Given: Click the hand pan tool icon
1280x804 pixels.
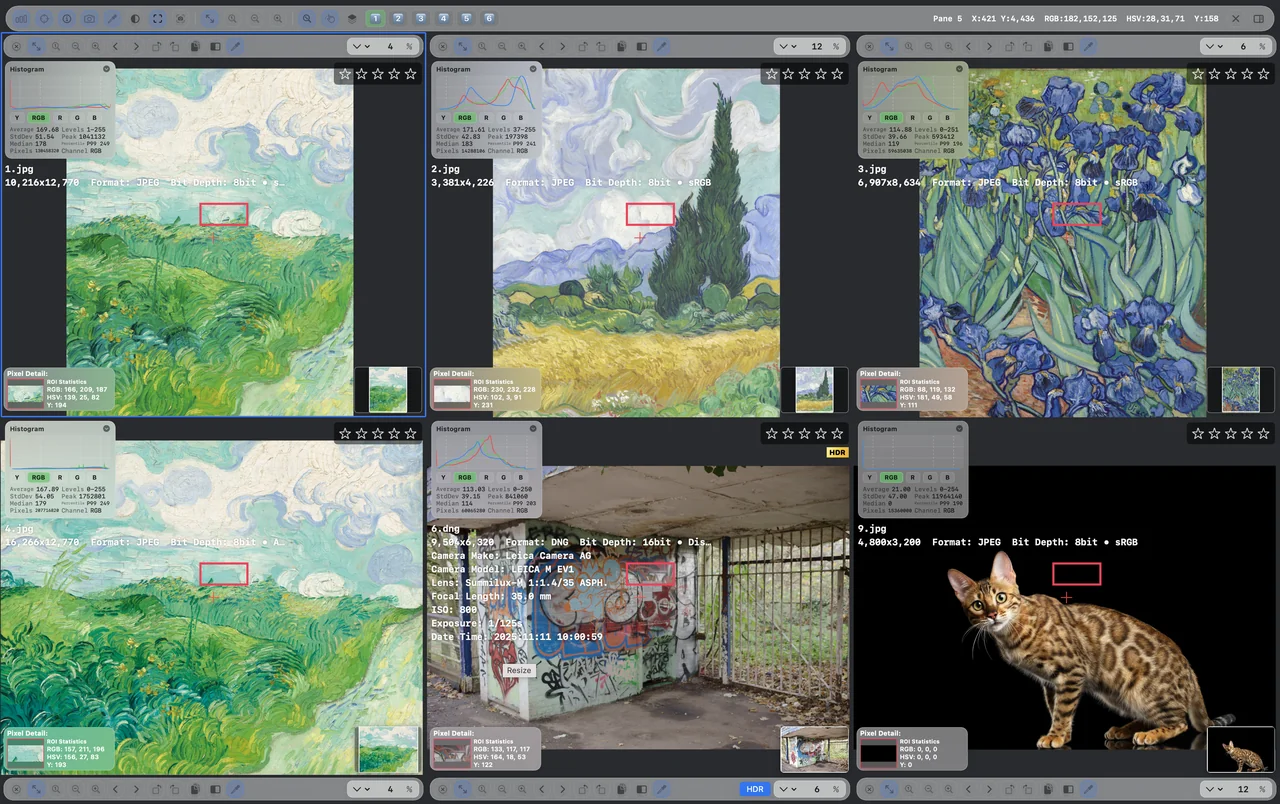Looking at the screenshot, I should pyautogui.click(x=330, y=19).
